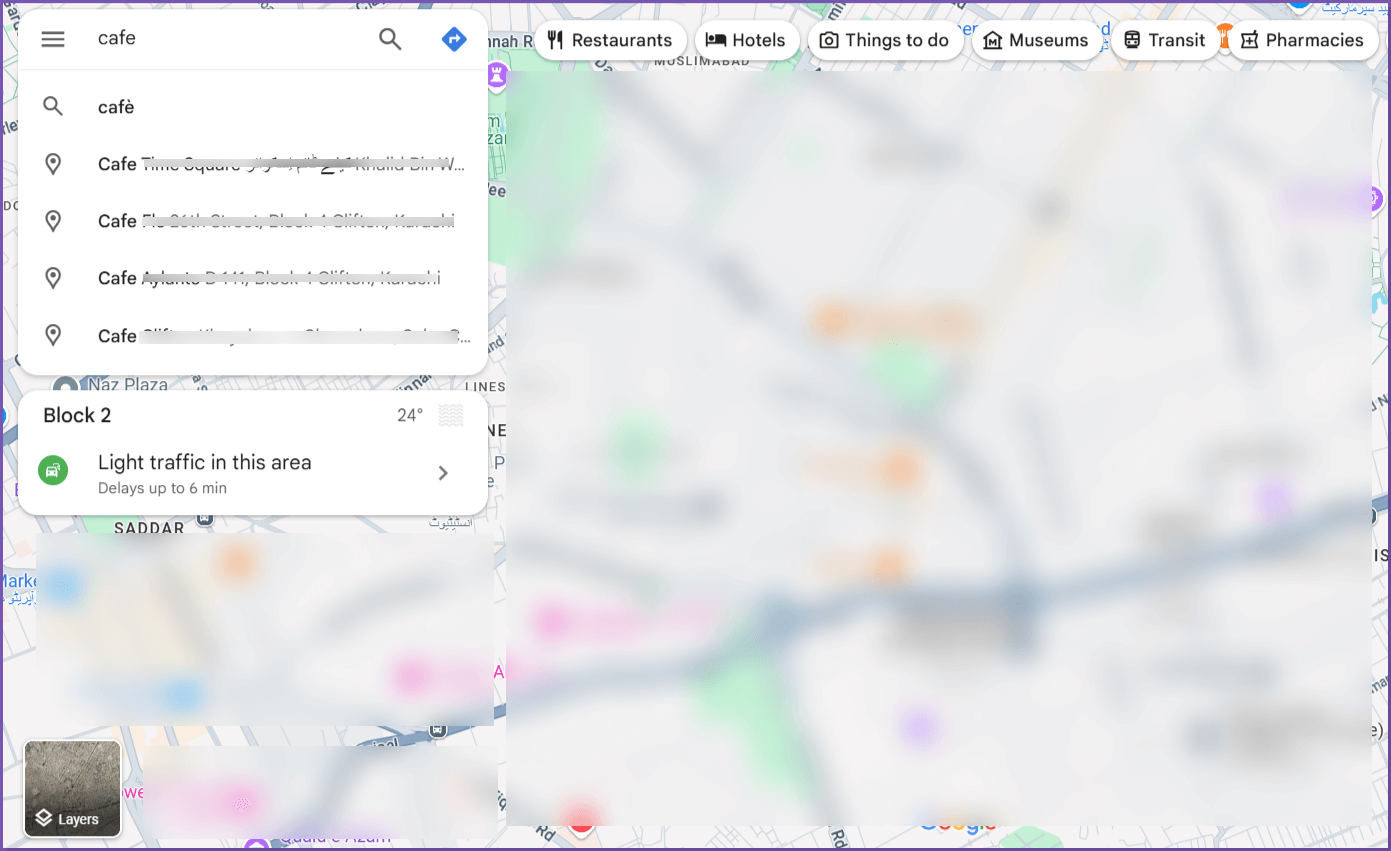The height and width of the screenshot is (851, 1391).
Task: Select the Hotels bed icon
Action: pyautogui.click(x=715, y=40)
